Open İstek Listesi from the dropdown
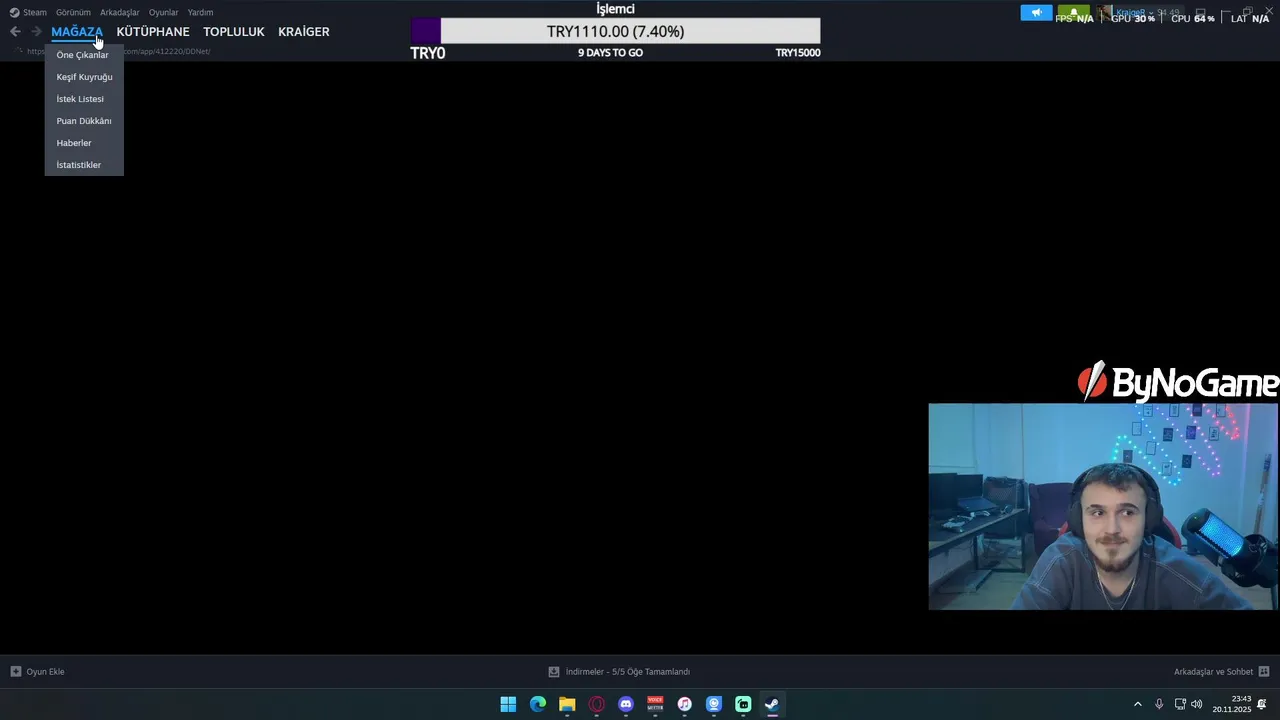This screenshot has height=720, width=1280. [84, 99]
